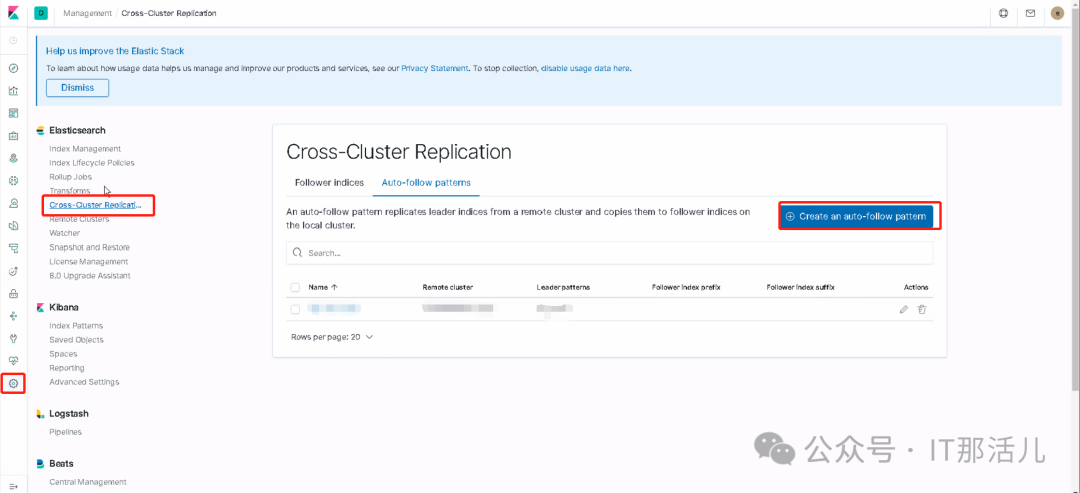Open Remote Clusters
The height and width of the screenshot is (493, 1080).
79,219
